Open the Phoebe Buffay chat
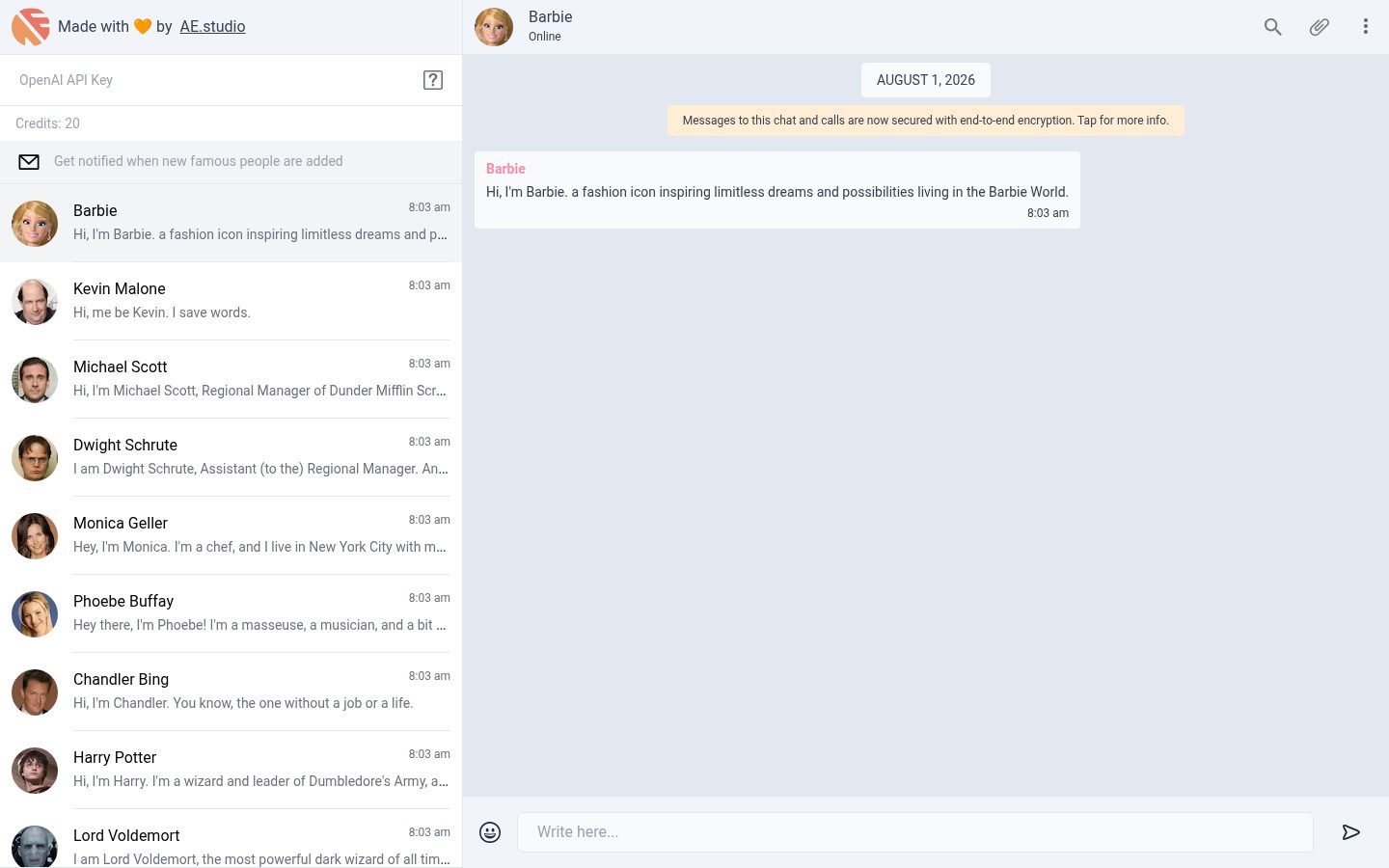Image resolution: width=1389 pixels, height=868 pixels. pyautogui.click(x=231, y=613)
